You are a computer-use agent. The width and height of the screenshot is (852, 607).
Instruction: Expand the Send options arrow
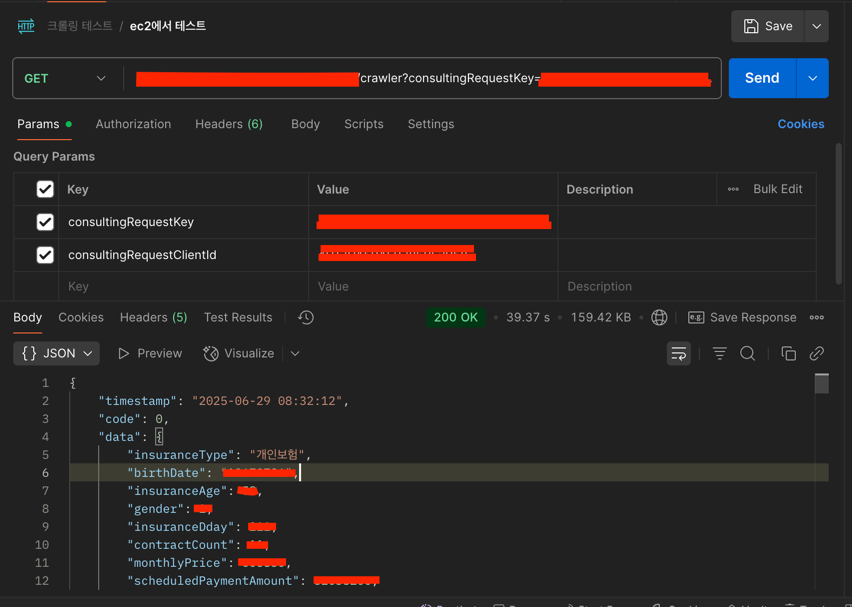click(812, 78)
